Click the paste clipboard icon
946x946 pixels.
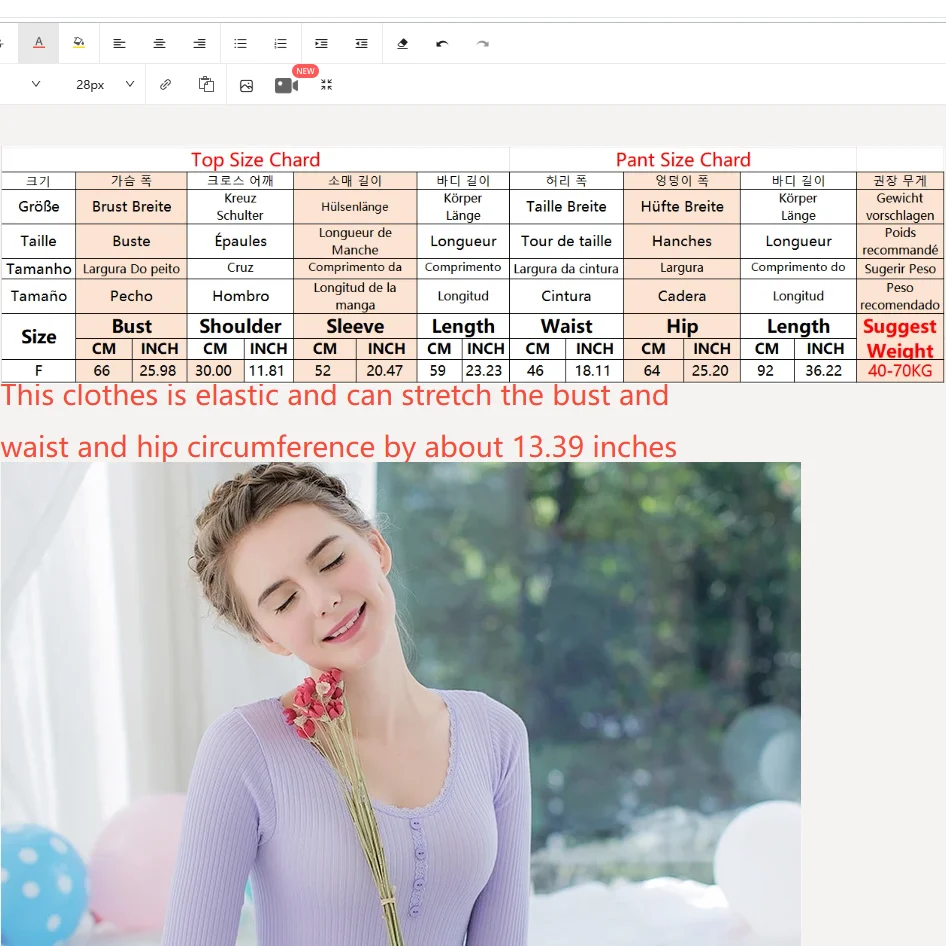click(x=206, y=85)
